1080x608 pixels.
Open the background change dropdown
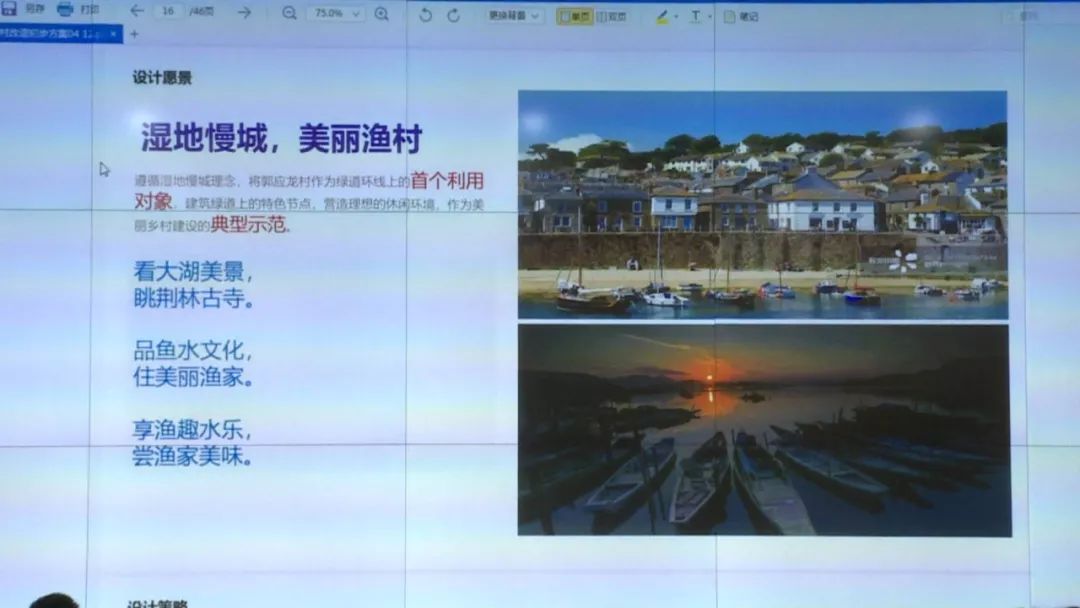pyautogui.click(x=514, y=15)
